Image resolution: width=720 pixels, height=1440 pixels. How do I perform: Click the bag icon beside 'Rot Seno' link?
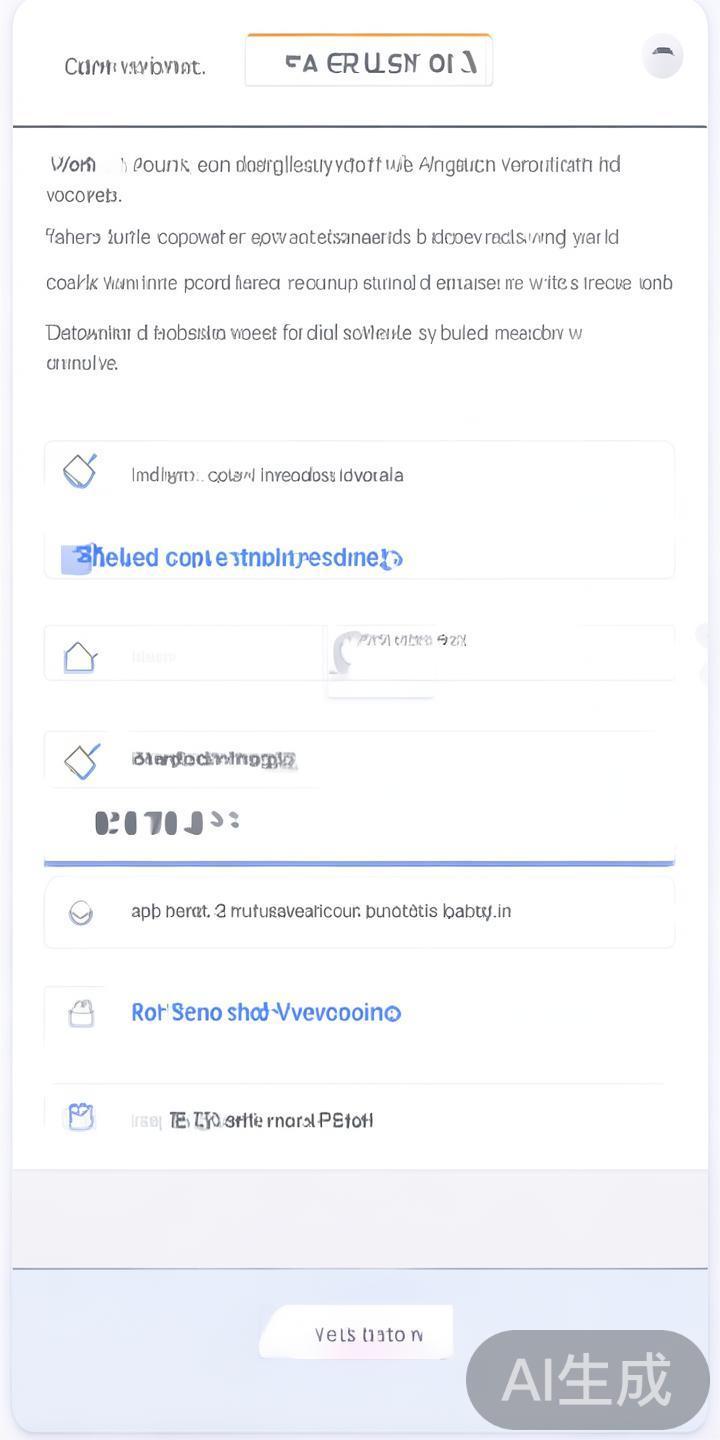coord(81,1014)
